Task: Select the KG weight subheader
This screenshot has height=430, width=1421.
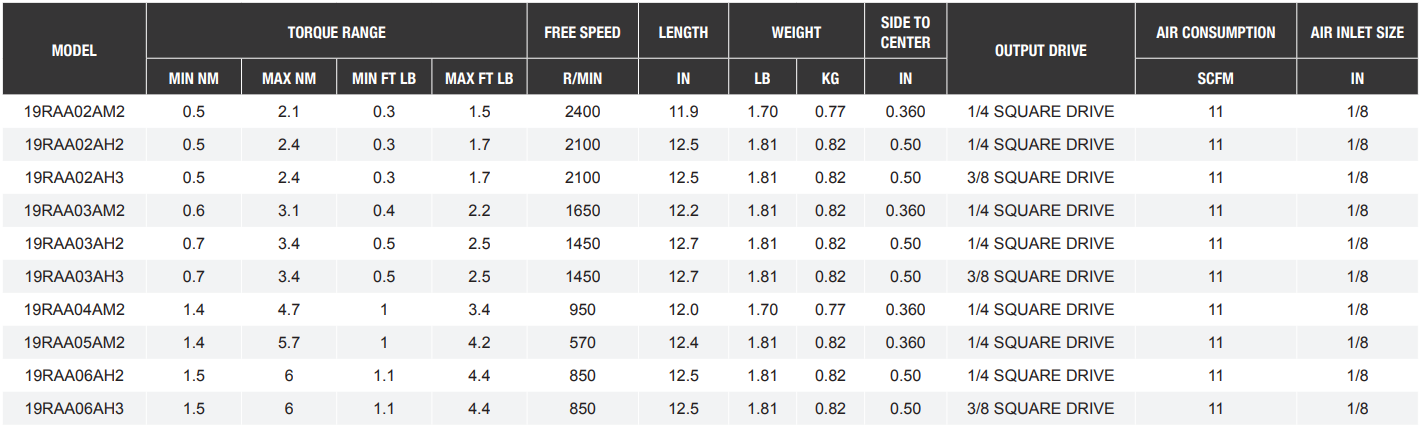Action: tap(830, 79)
